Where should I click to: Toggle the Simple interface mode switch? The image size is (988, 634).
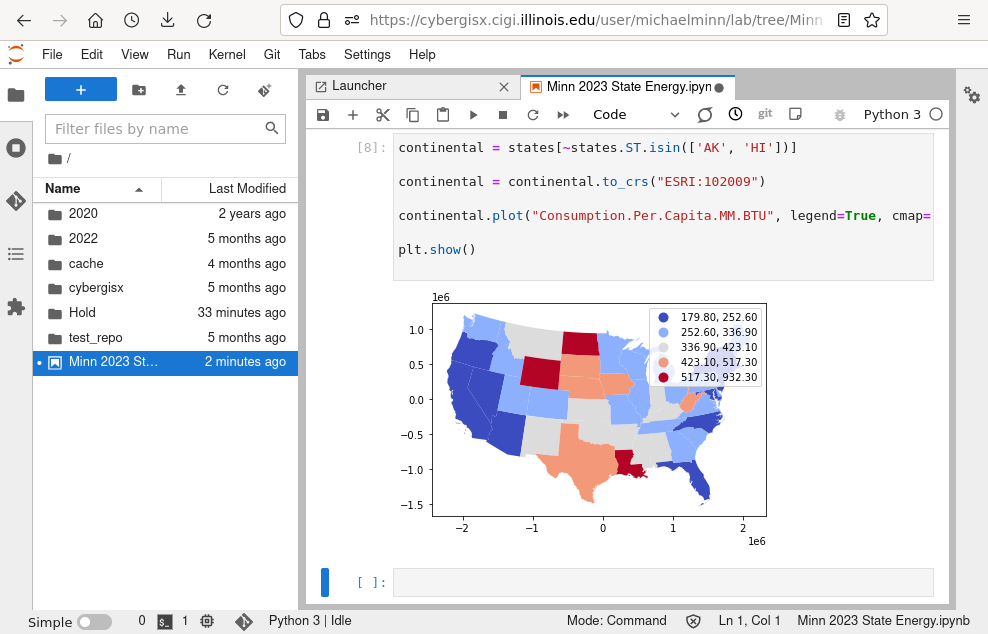[x=95, y=622]
